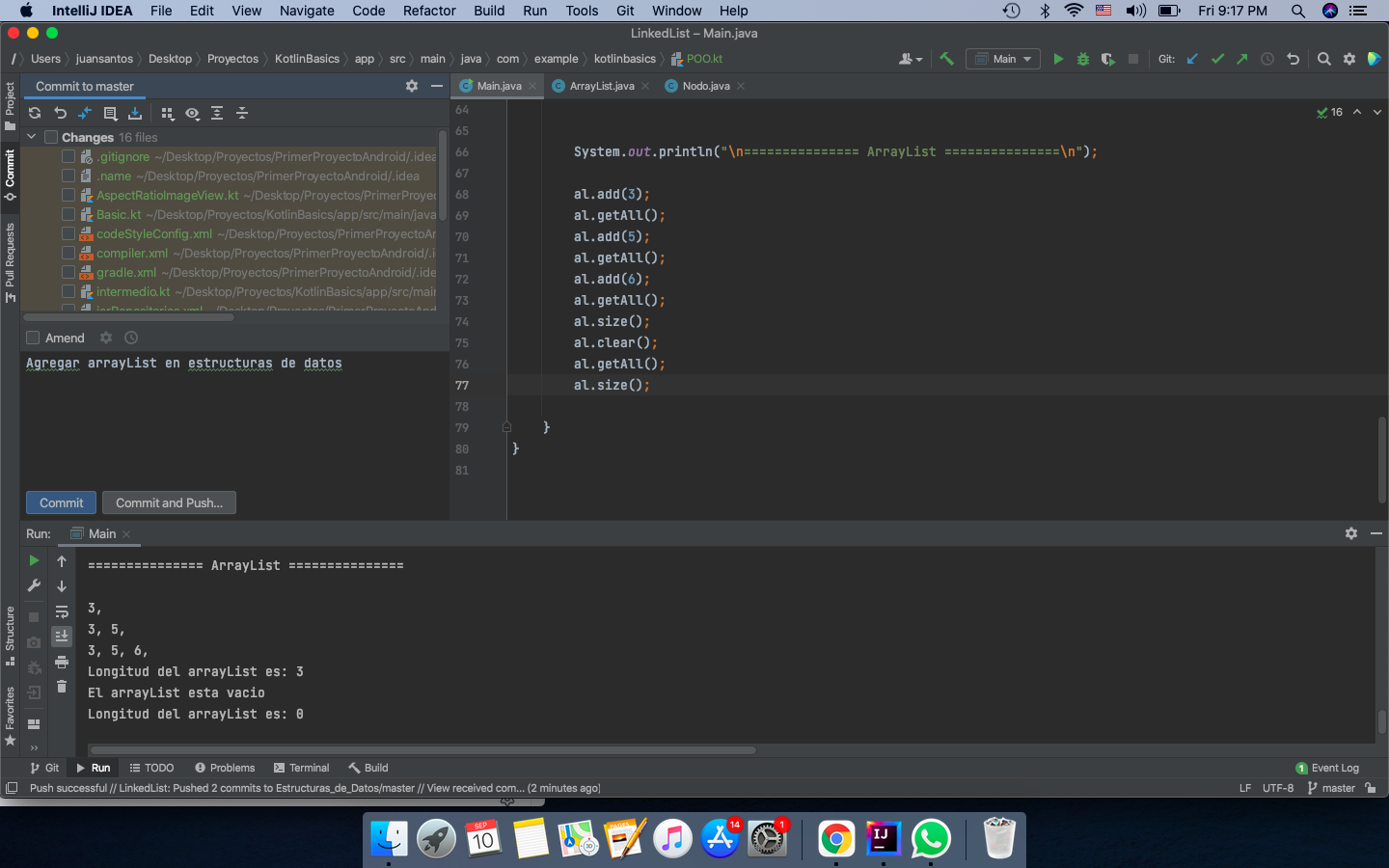Pull changes with the Git update arrow
This screenshot has height=868, width=1389.
click(1192, 58)
